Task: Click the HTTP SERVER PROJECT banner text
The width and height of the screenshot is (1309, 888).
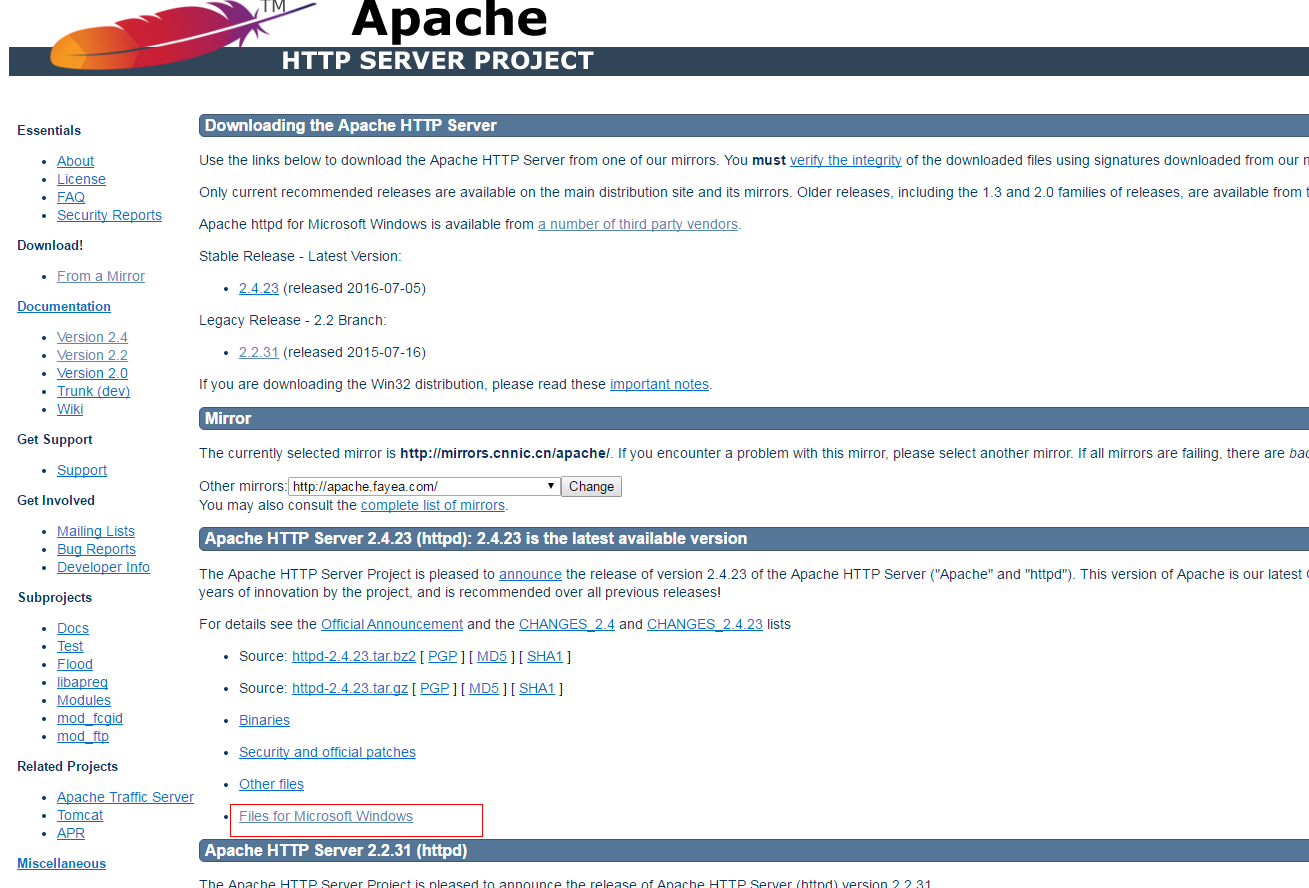Action: pyautogui.click(x=437, y=61)
